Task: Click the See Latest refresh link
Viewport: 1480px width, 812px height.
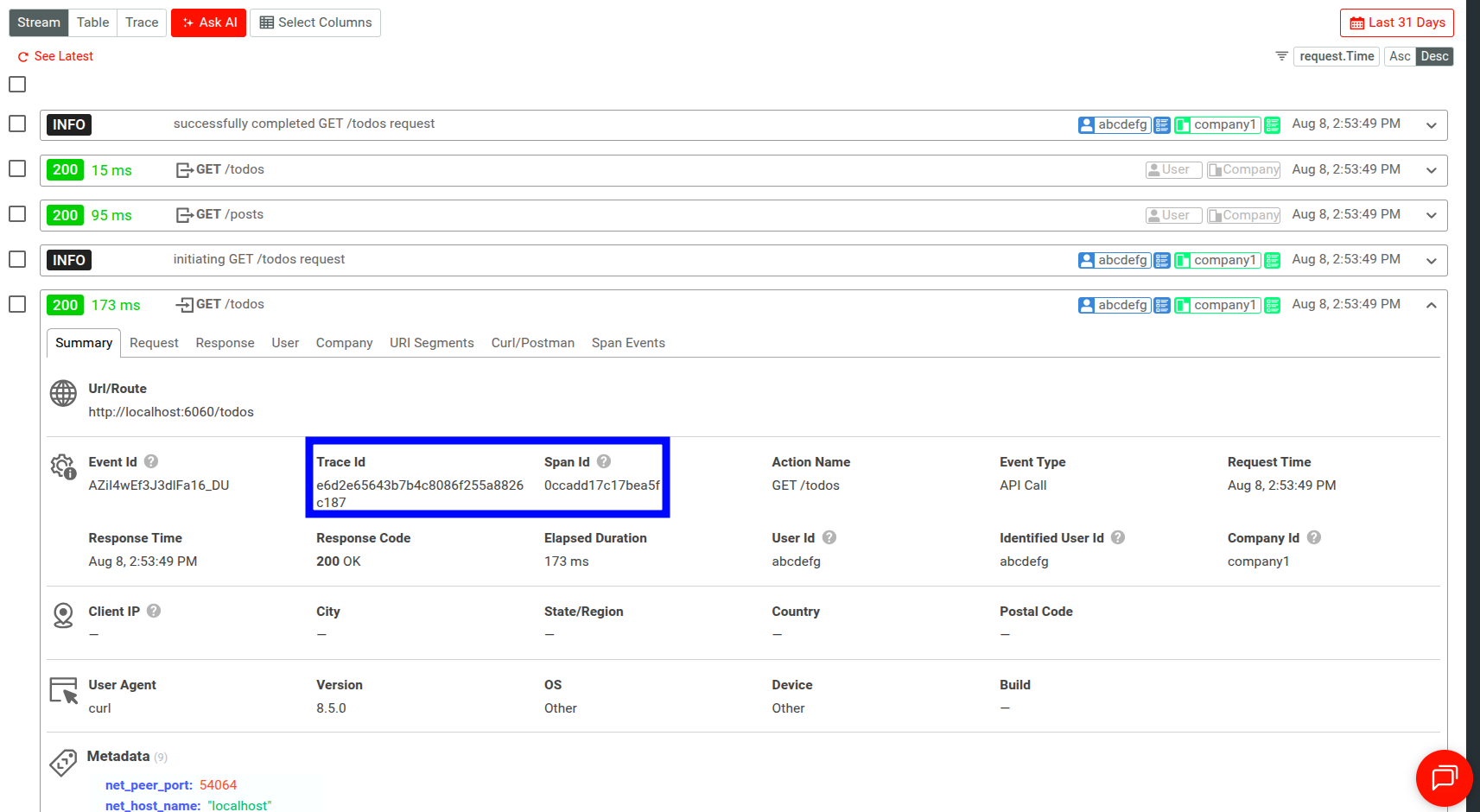Action: (x=54, y=56)
